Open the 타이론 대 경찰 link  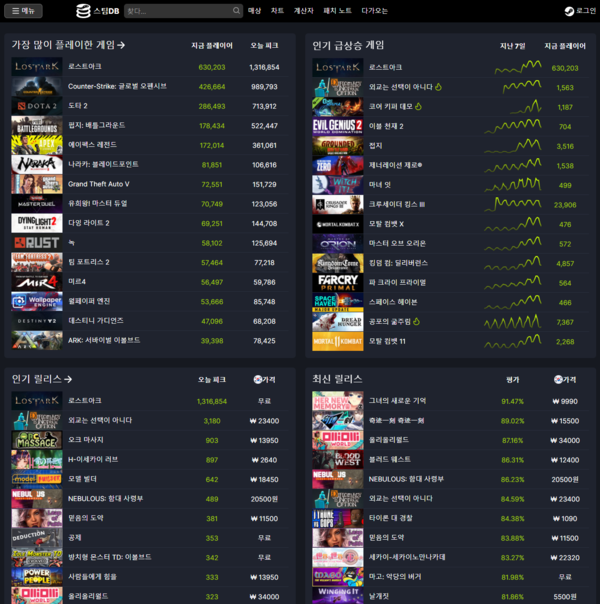click(391, 518)
